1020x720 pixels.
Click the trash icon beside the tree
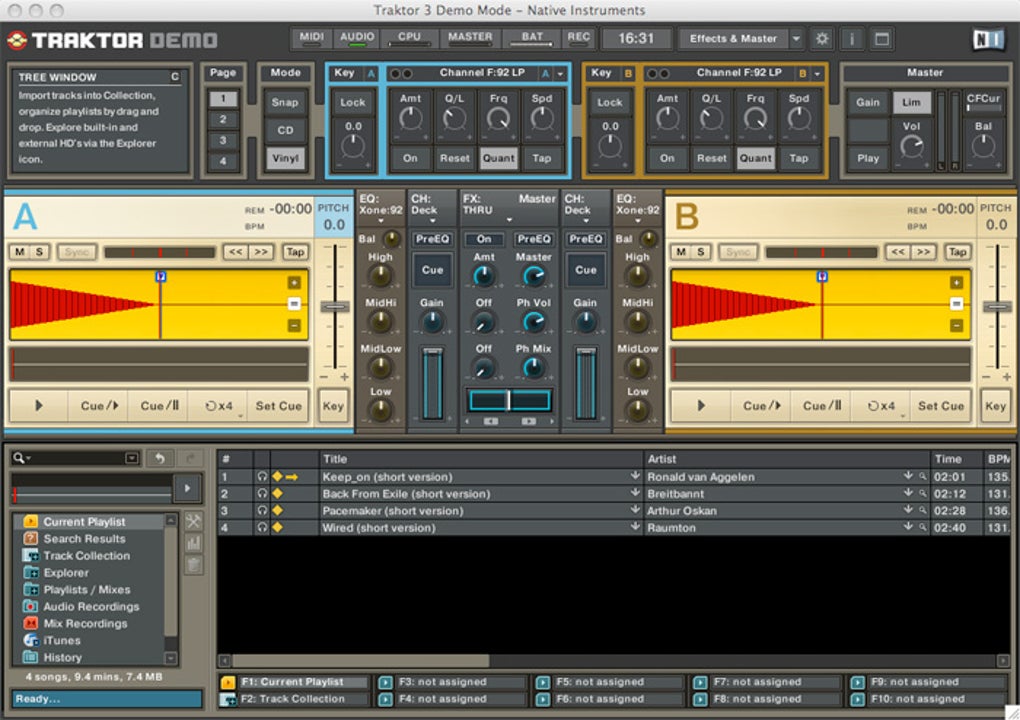click(x=193, y=565)
